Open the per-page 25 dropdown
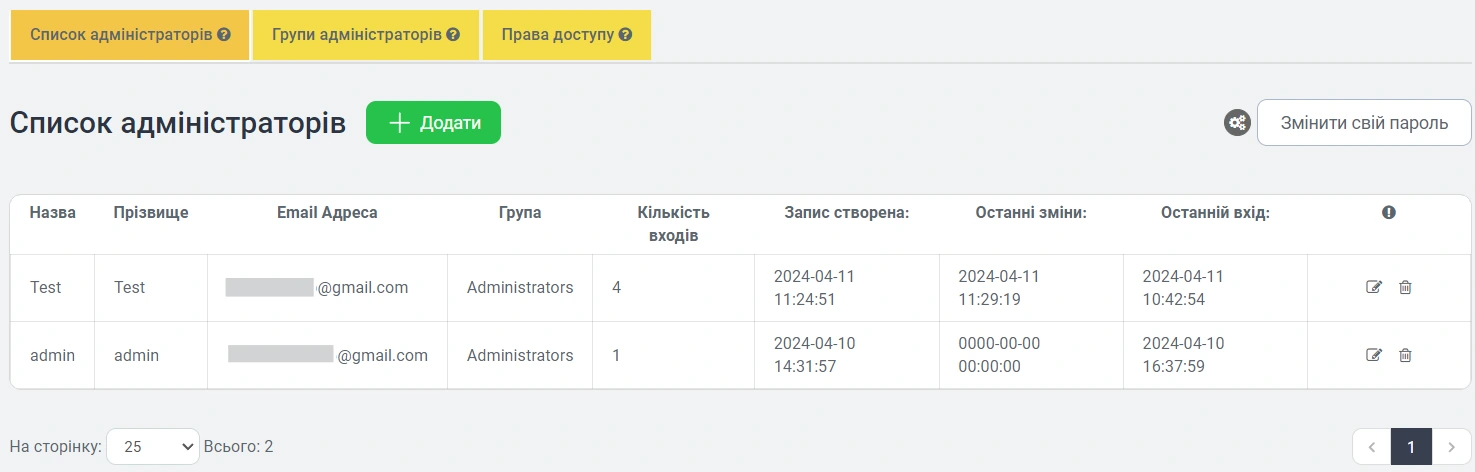Image resolution: width=1475 pixels, height=472 pixels. (153, 447)
